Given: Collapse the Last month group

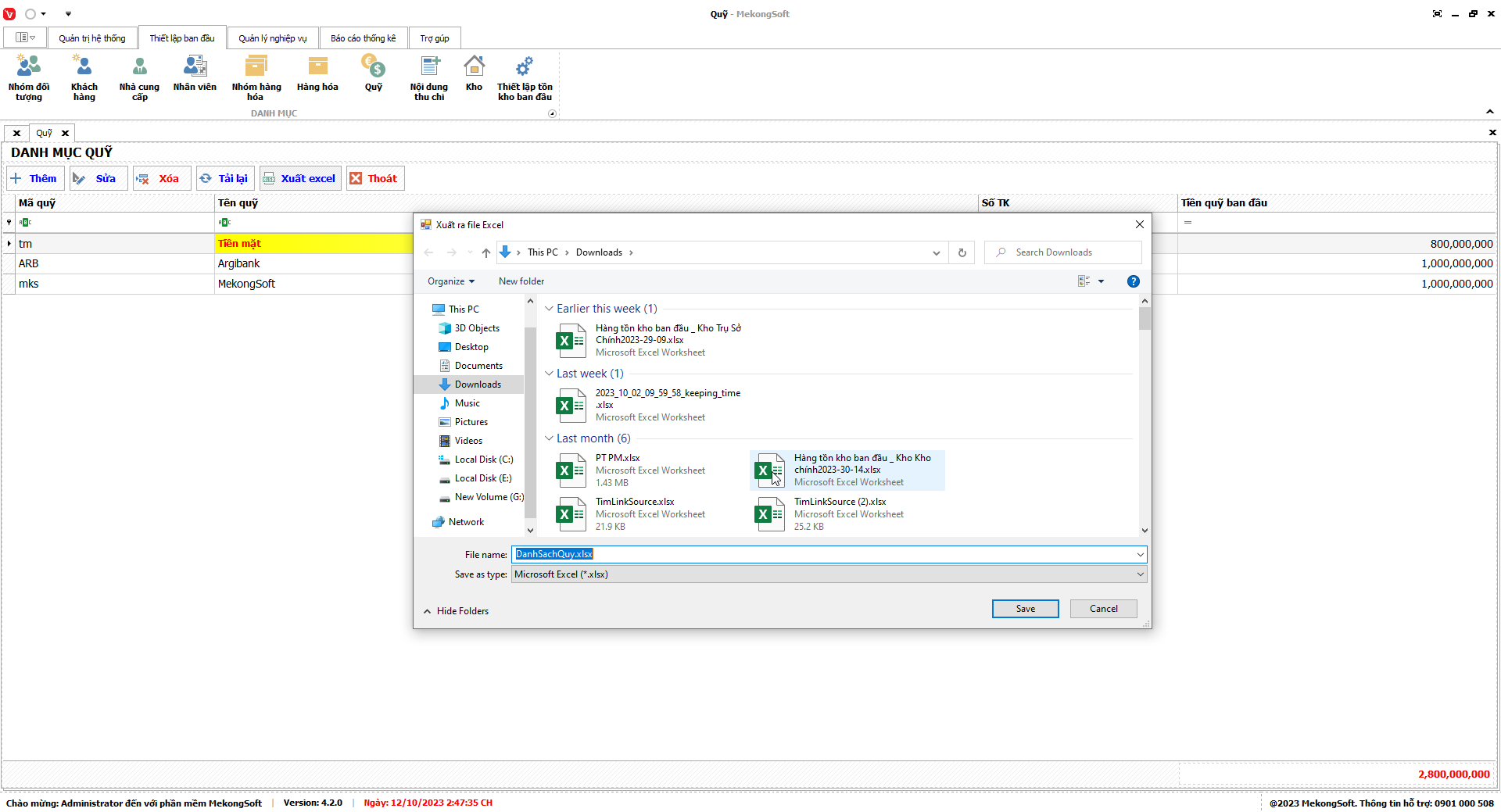Looking at the screenshot, I should click(549, 438).
